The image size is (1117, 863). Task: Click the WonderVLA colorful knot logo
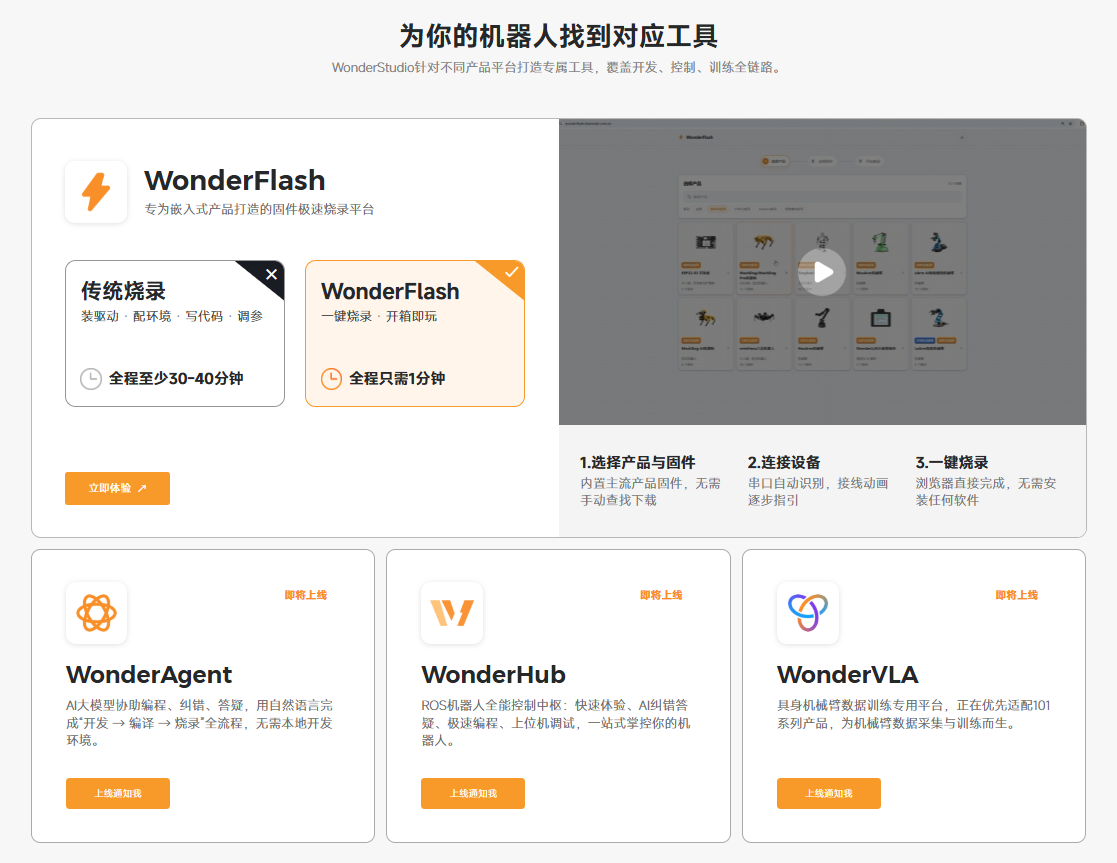[808, 613]
